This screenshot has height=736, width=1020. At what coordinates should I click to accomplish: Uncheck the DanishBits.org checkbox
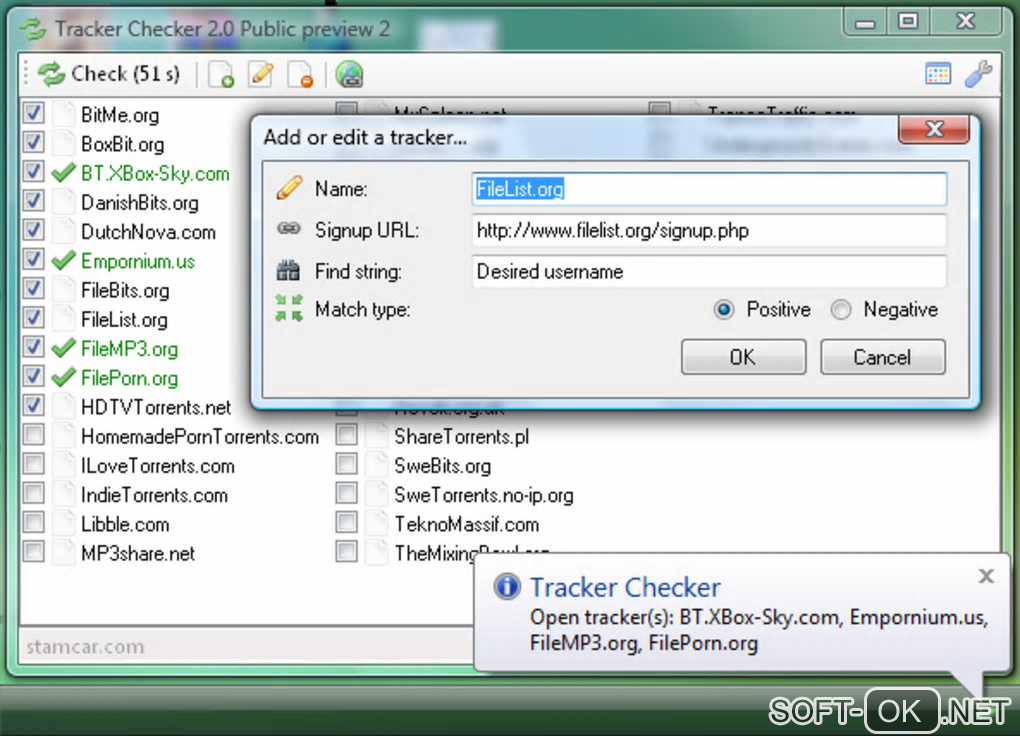pyautogui.click(x=33, y=201)
